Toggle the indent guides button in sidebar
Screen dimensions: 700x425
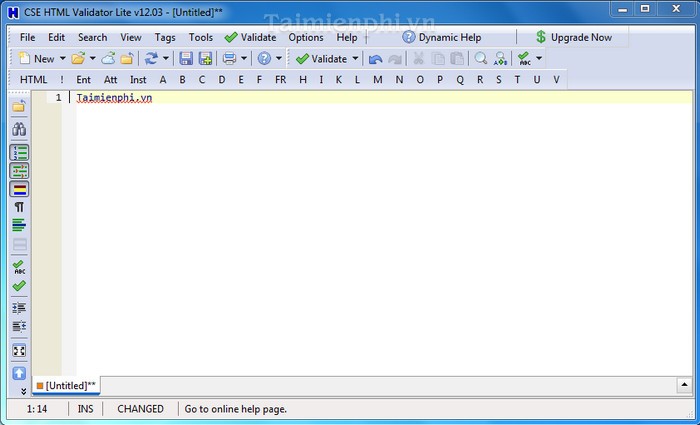point(19,171)
